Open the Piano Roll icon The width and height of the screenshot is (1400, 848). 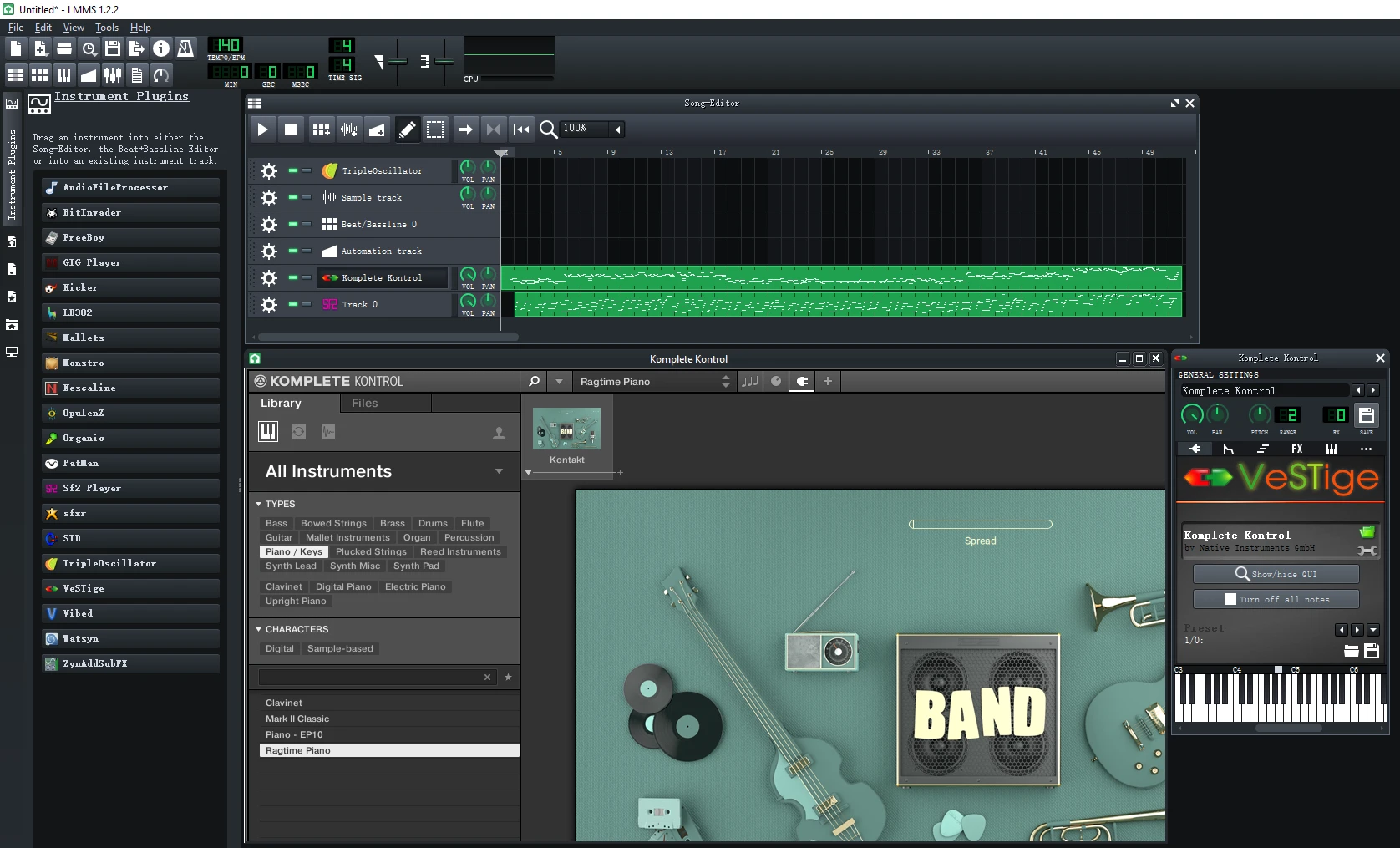coord(64,75)
